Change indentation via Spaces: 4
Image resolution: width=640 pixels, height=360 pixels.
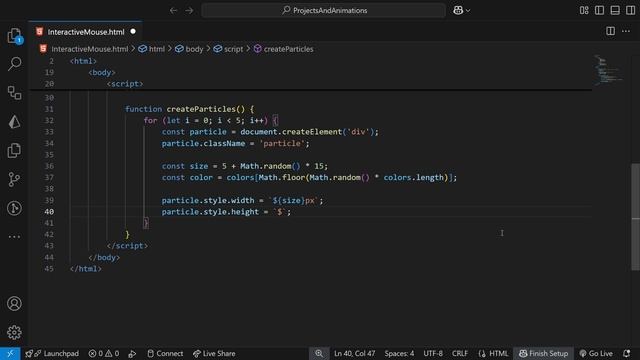(399, 353)
